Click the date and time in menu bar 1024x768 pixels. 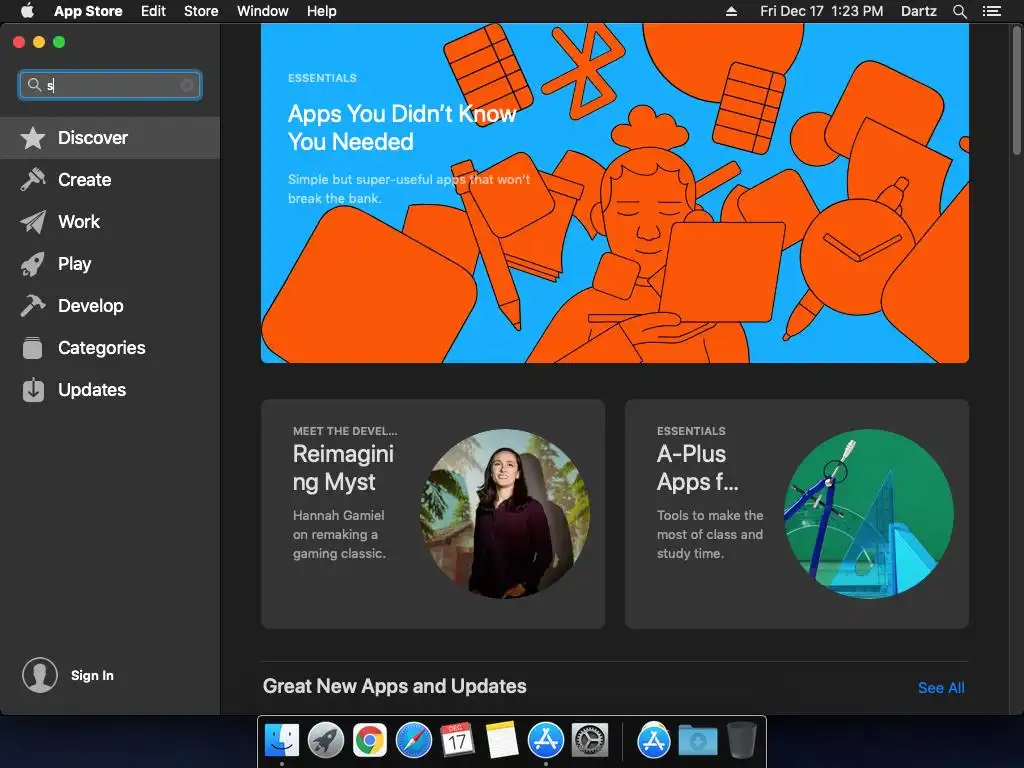click(822, 11)
